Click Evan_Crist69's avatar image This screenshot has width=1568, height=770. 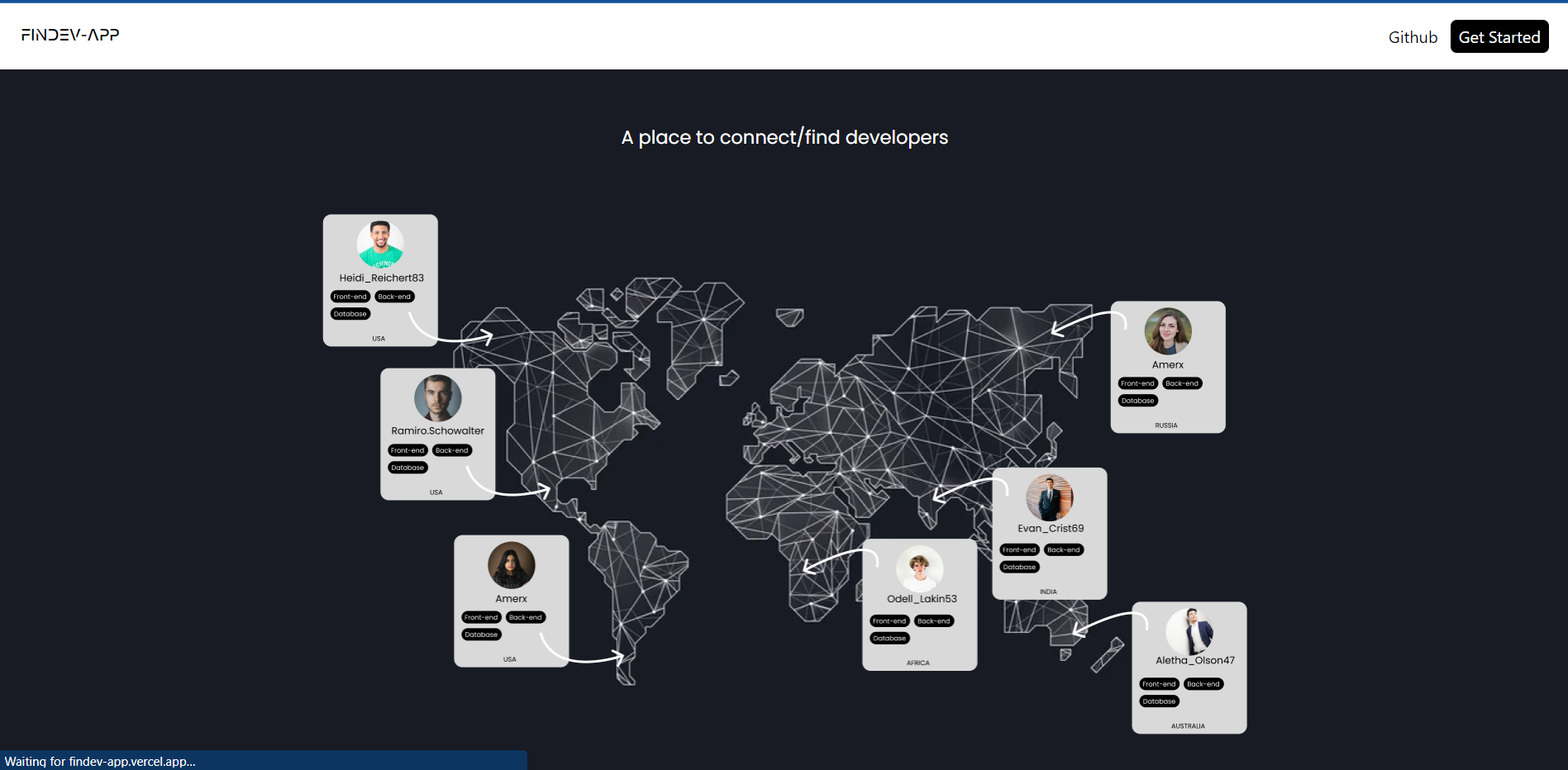pos(1048,497)
